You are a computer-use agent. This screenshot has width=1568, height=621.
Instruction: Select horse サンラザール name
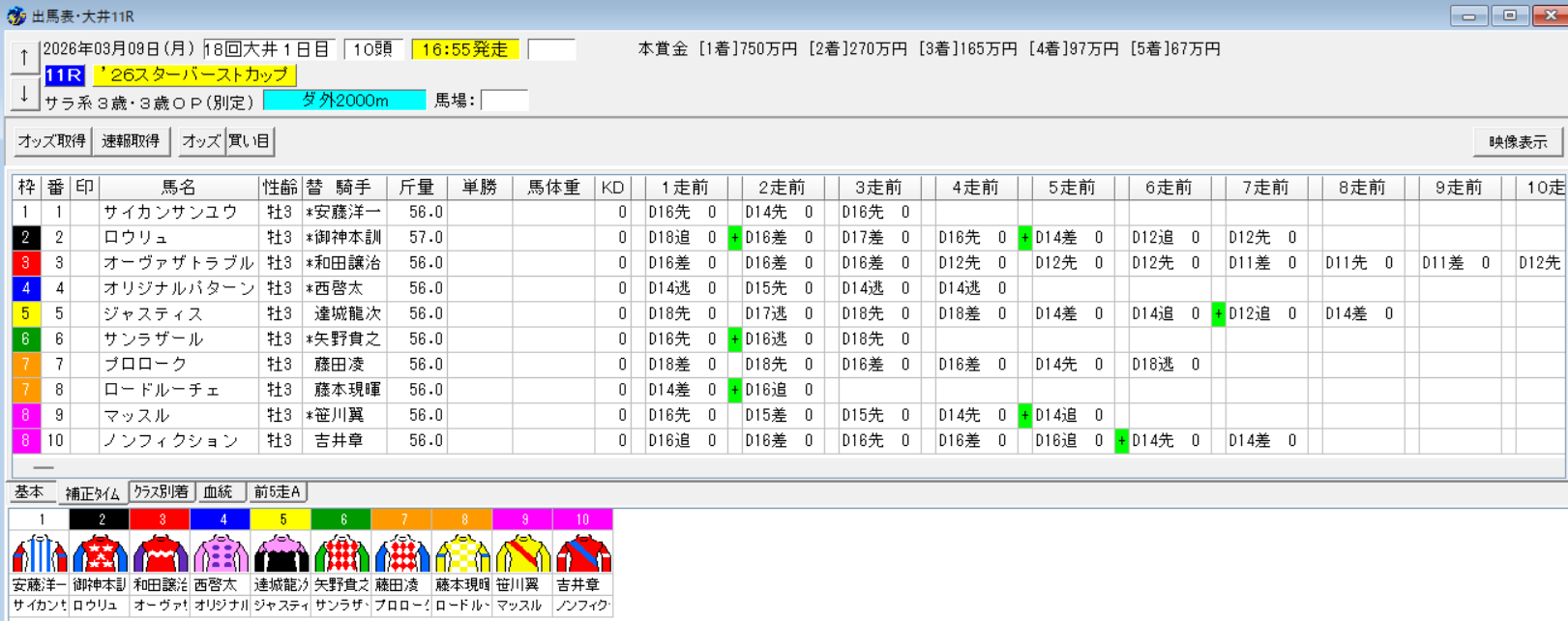pos(153,340)
